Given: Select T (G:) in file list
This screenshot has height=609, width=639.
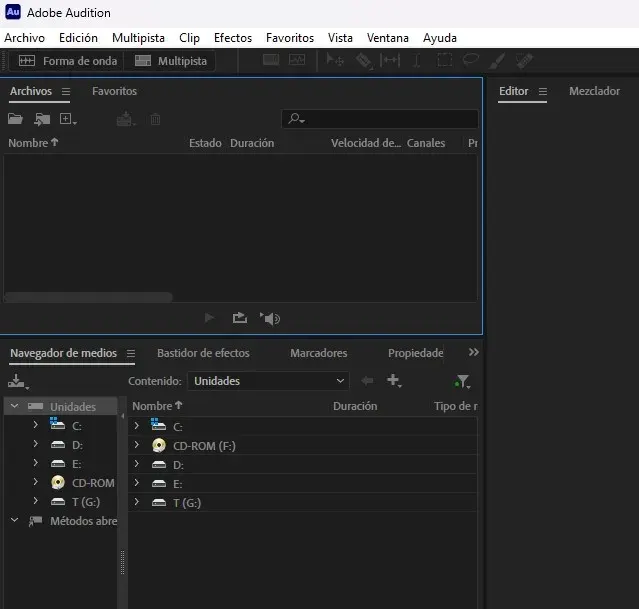Looking at the screenshot, I should point(302,503).
